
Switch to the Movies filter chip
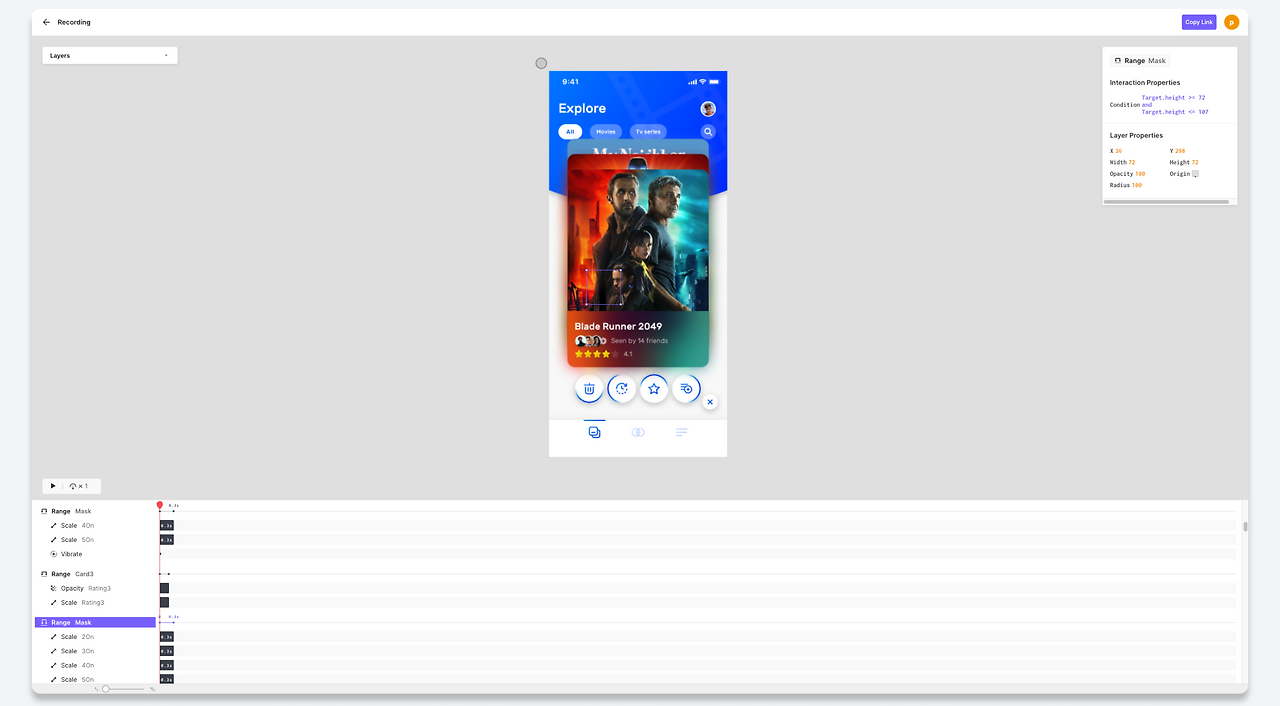606,131
